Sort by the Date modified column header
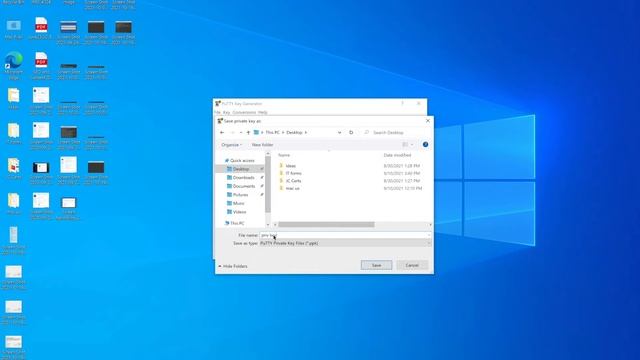Image resolution: width=640 pixels, height=360 pixels. [397, 155]
